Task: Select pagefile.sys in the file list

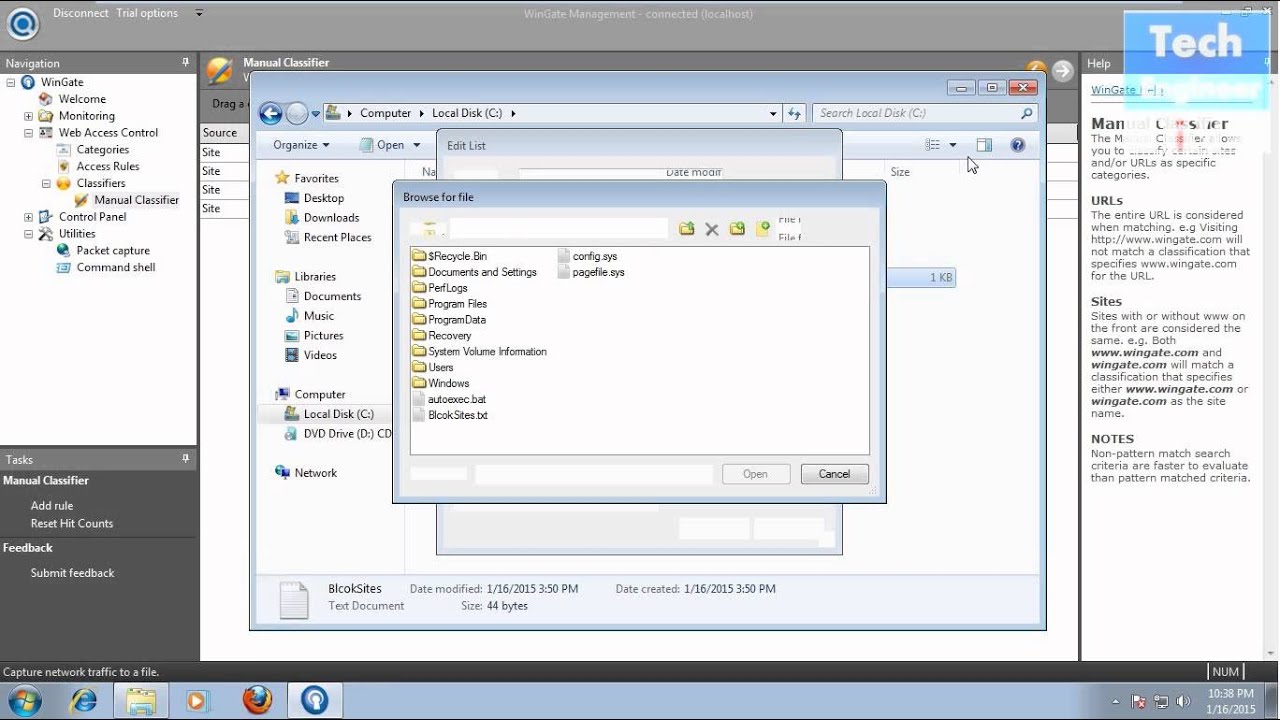Action: pos(591,272)
